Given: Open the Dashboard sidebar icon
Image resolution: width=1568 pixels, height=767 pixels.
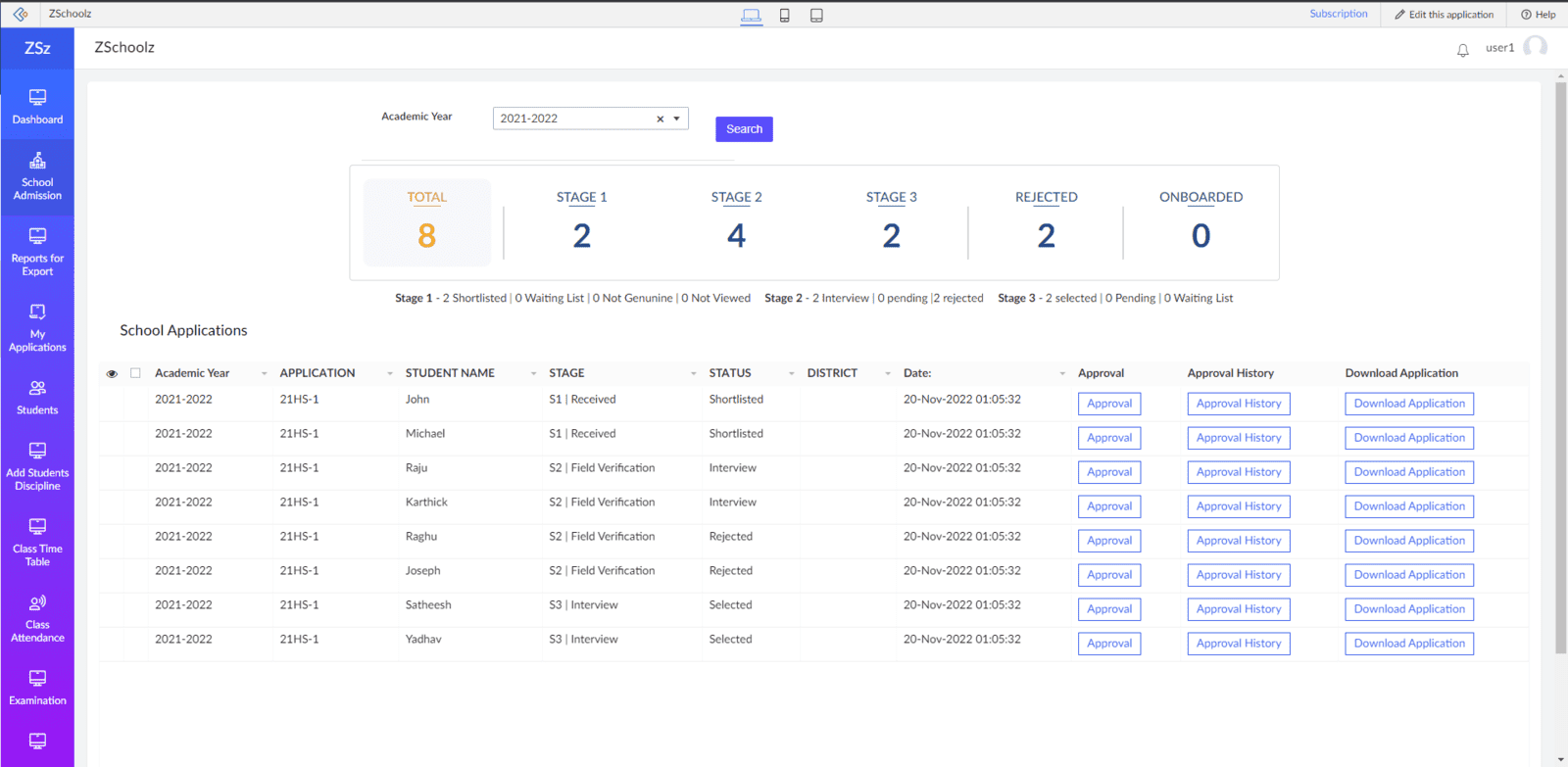Looking at the screenshot, I should [37, 107].
